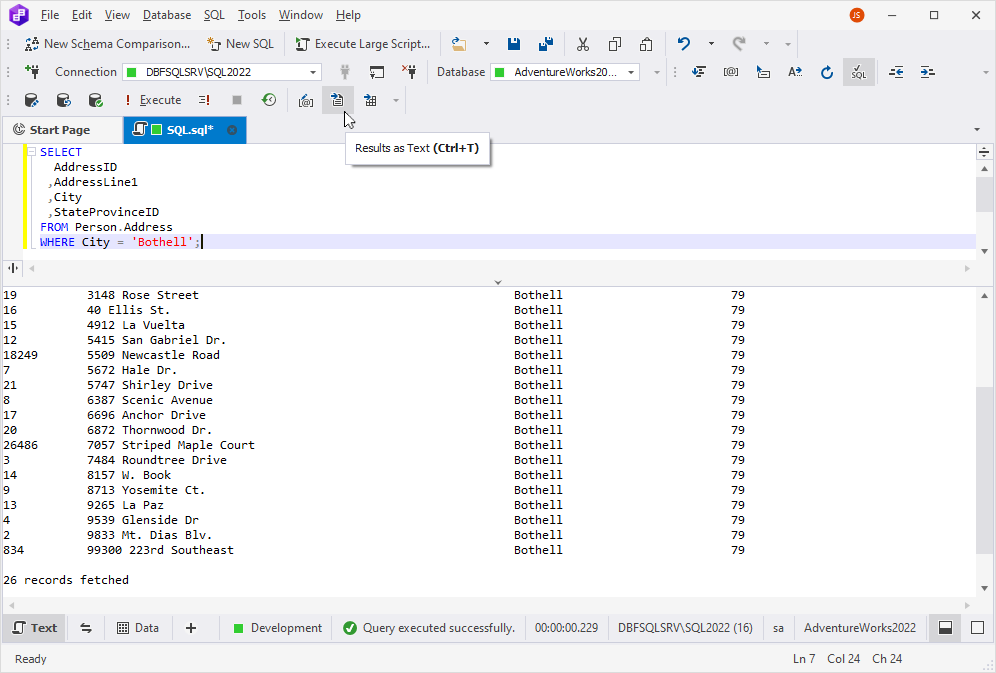Screen dimensions: 996x673
Task: Switch to the Text view tab at the bottom
Action: (35, 628)
